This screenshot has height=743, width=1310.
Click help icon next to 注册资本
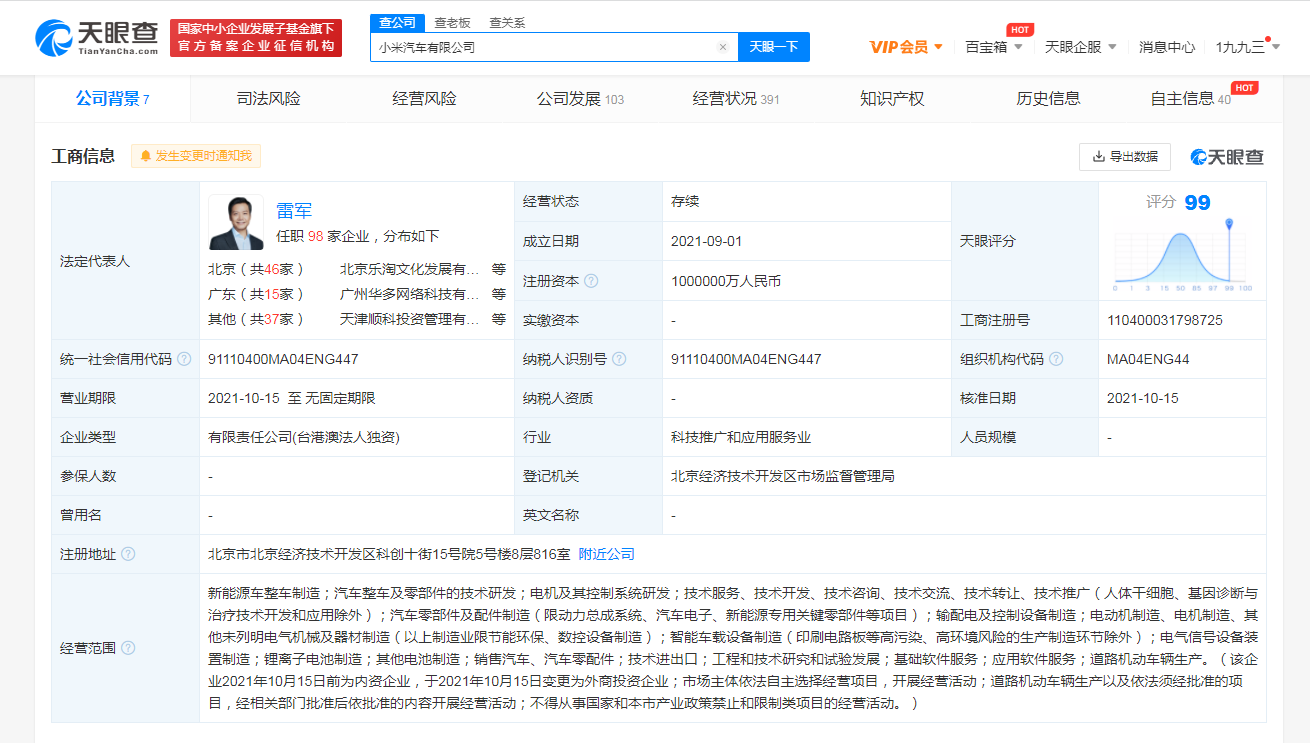(x=591, y=281)
